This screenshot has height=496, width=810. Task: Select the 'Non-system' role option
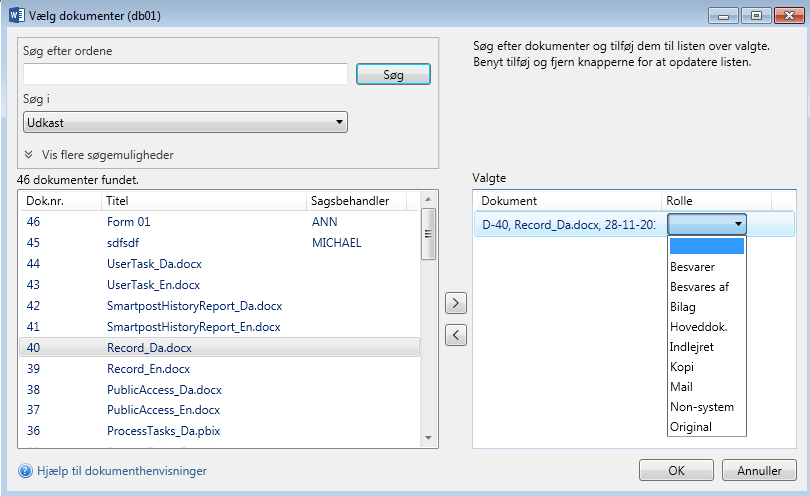701,407
